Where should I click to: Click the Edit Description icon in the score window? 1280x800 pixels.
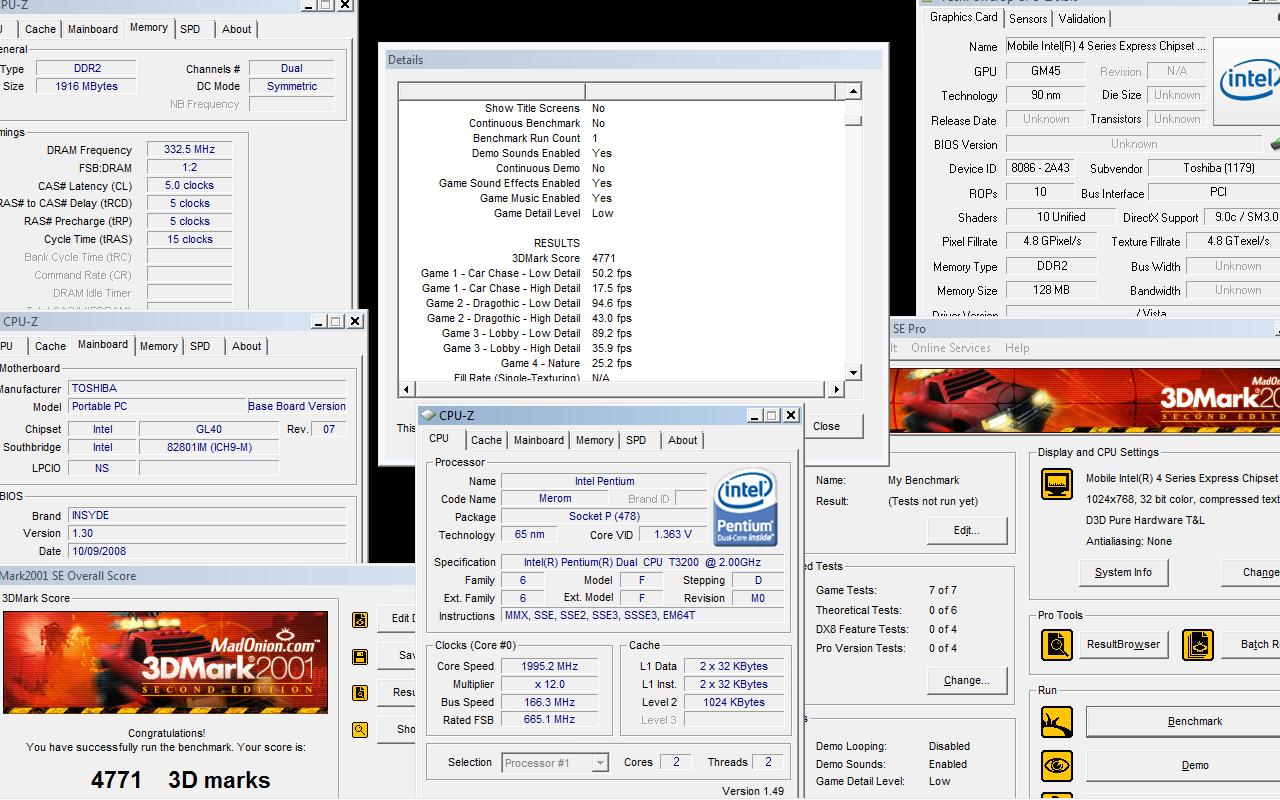point(360,620)
